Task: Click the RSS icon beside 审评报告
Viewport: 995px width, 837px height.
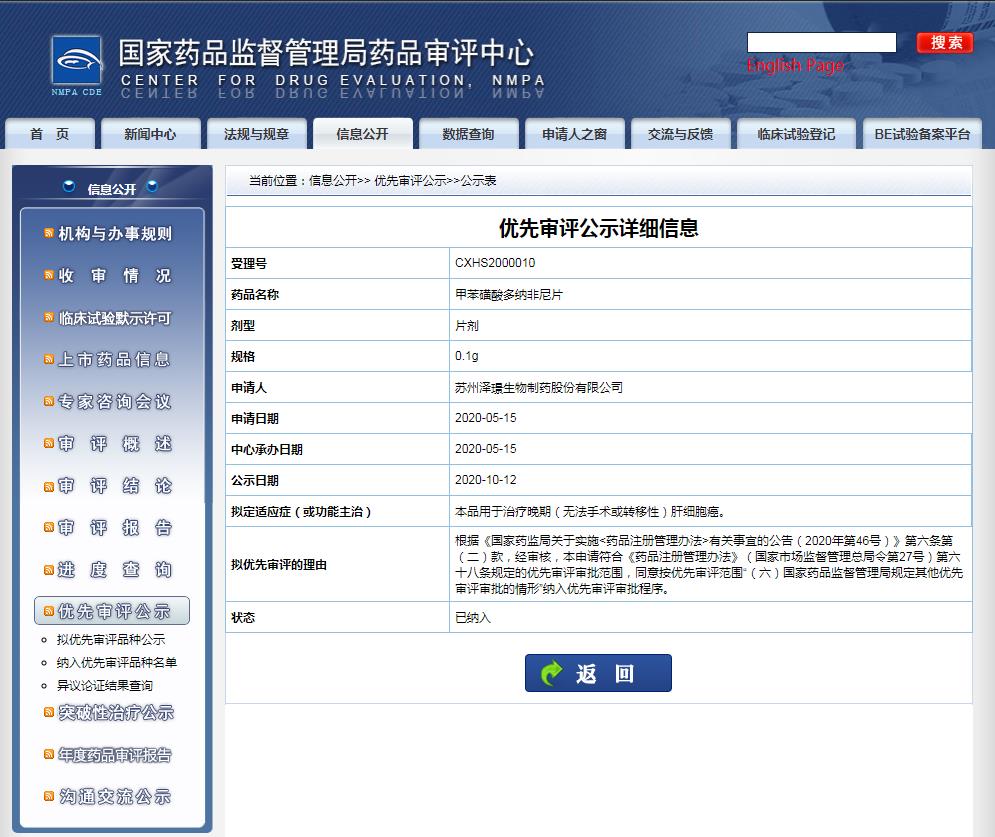Action: click(x=49, y=527)
